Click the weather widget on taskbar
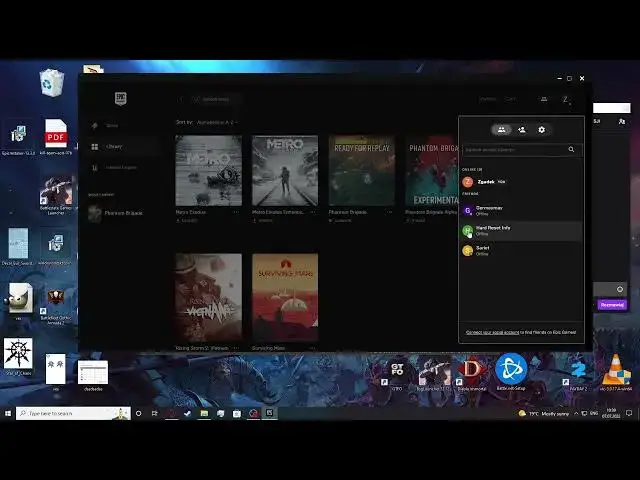This screenshot has height=480, width=640. (x=543, y=413)
